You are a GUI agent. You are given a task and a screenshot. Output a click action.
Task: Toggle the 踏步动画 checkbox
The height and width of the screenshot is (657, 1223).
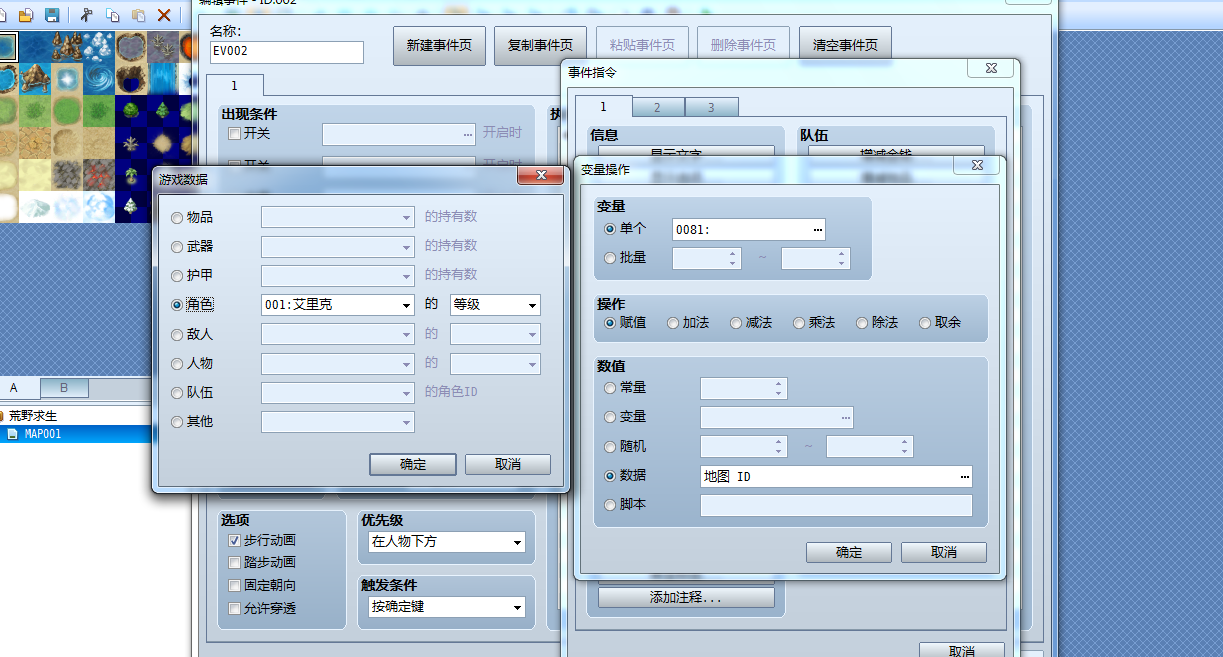235,562
